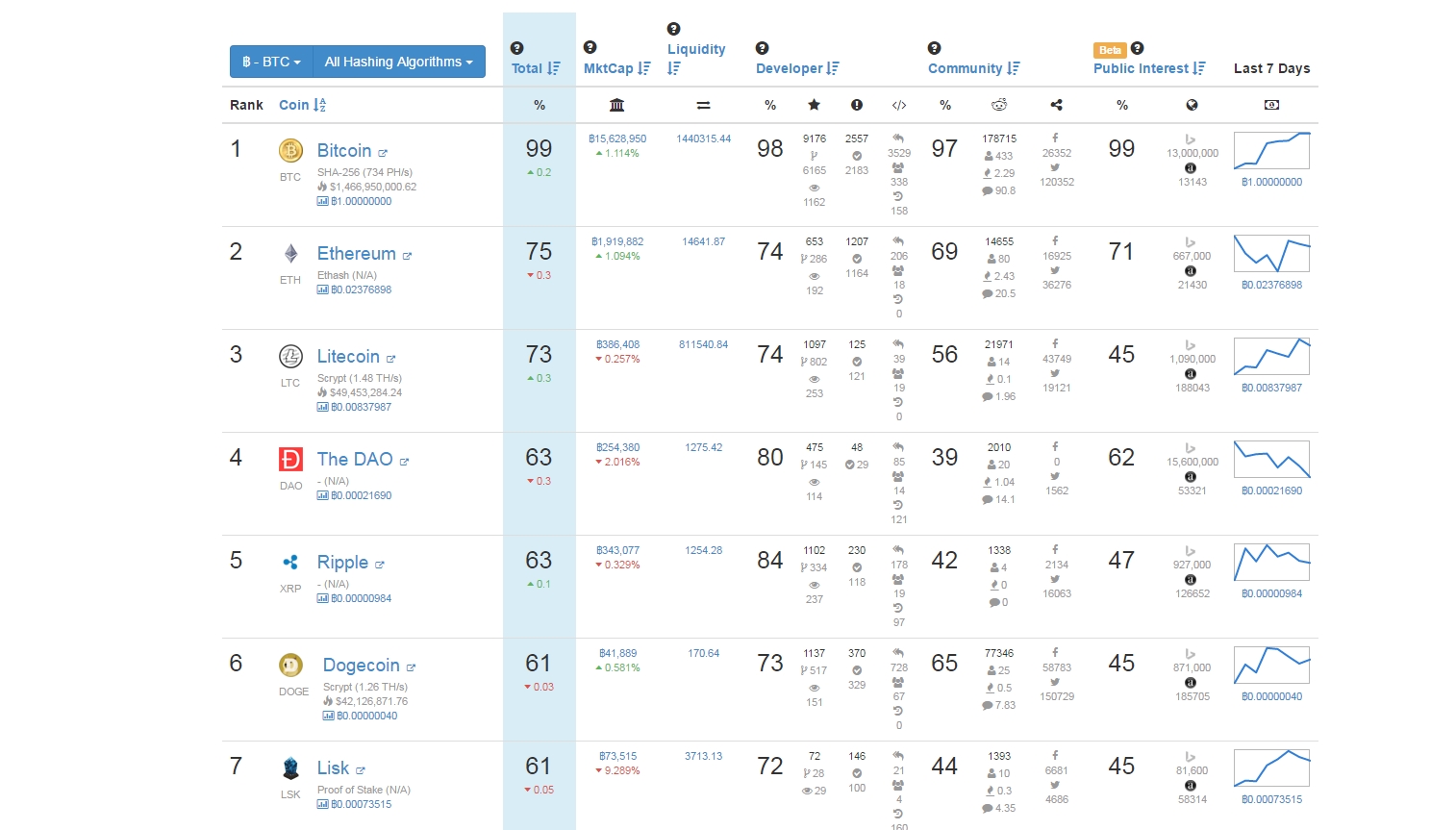Sort table by Developer score

pos(796,68)
